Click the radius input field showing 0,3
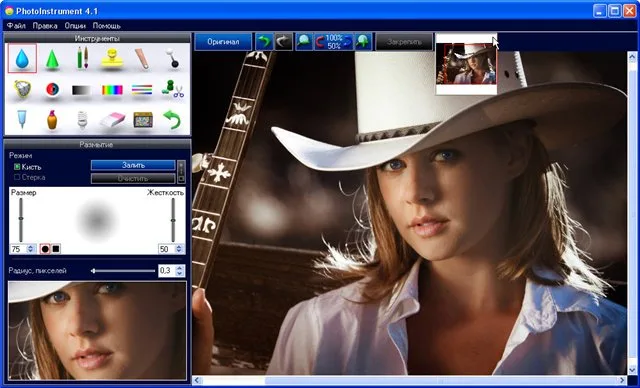Viewport: 640px width, 388px height. (167, 270)
